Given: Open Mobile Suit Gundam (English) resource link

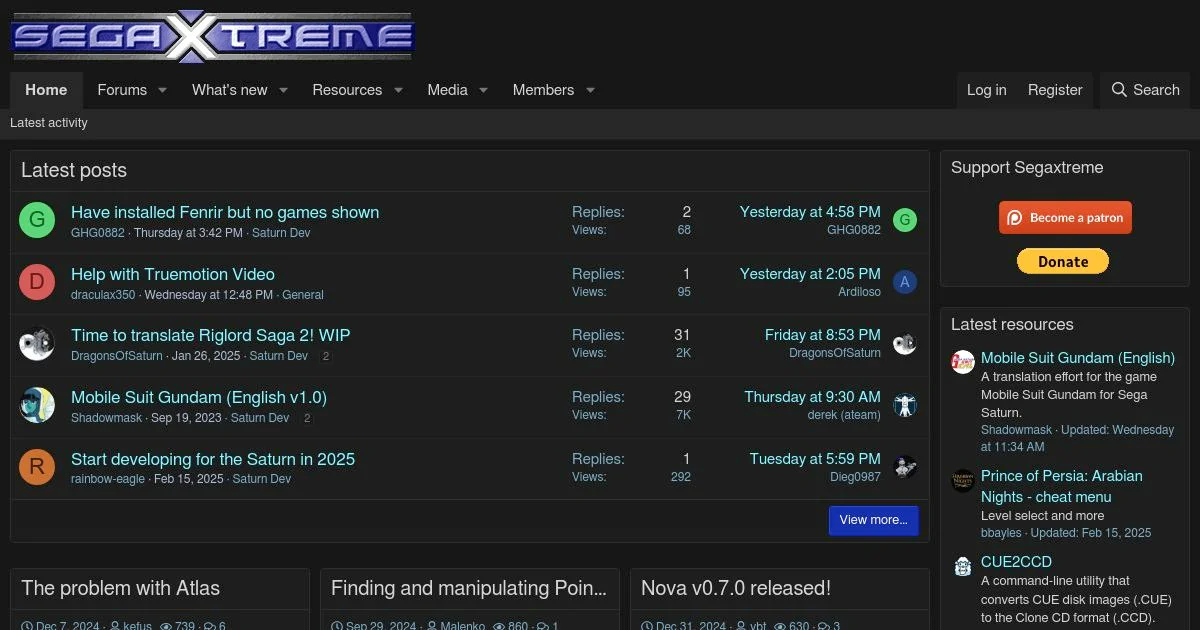Looking at the screenshot, I should click(x=1078, y=357).
